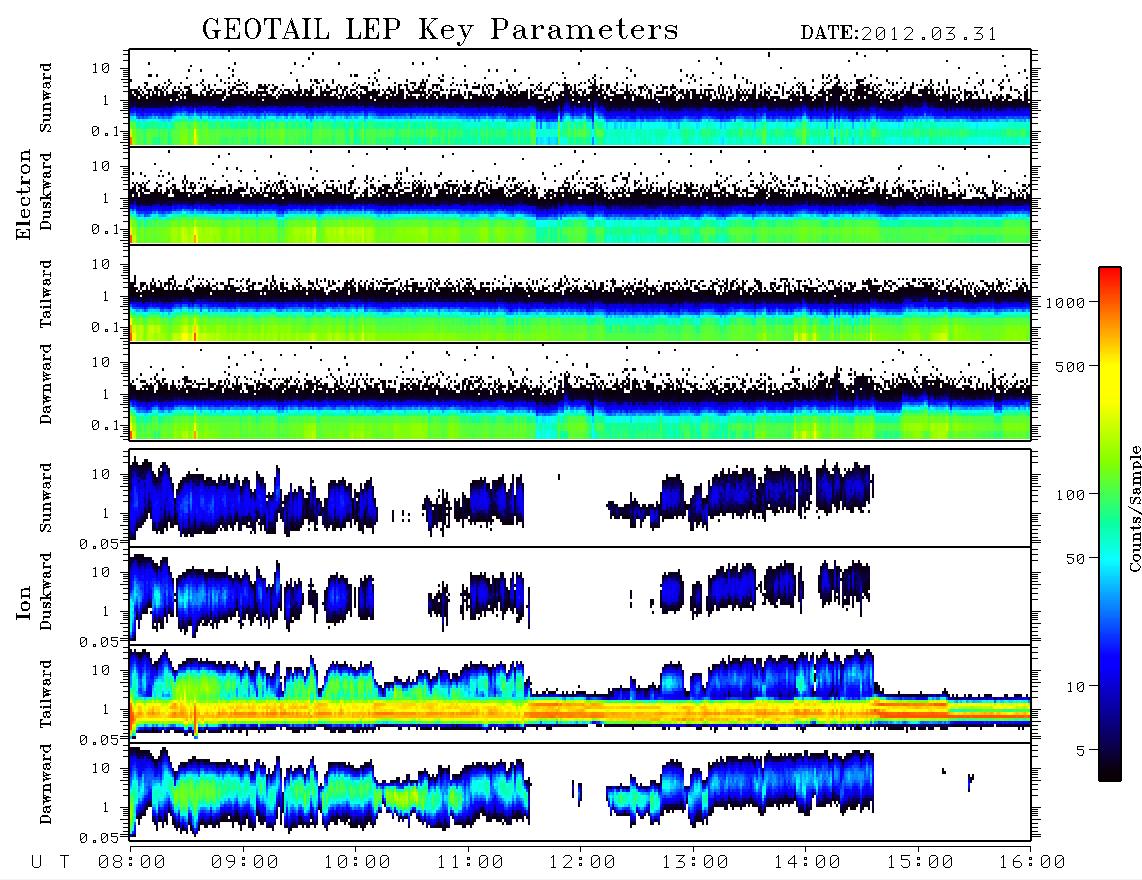
Task: Click the "0.1" tick of Electron Tailward panel
Action: [104, 328]
